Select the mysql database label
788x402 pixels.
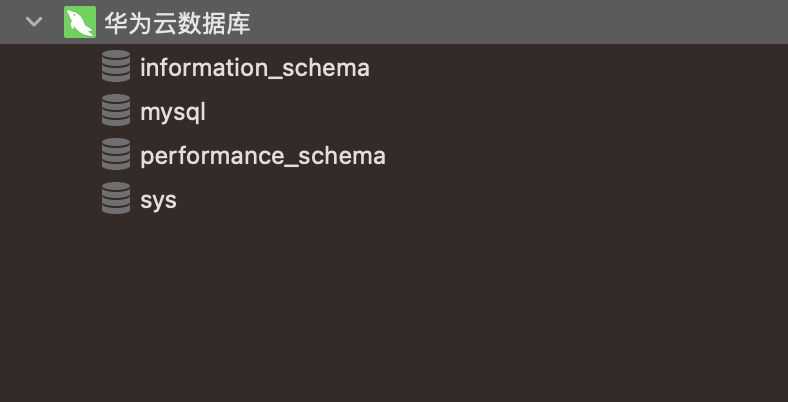point(173,112)
